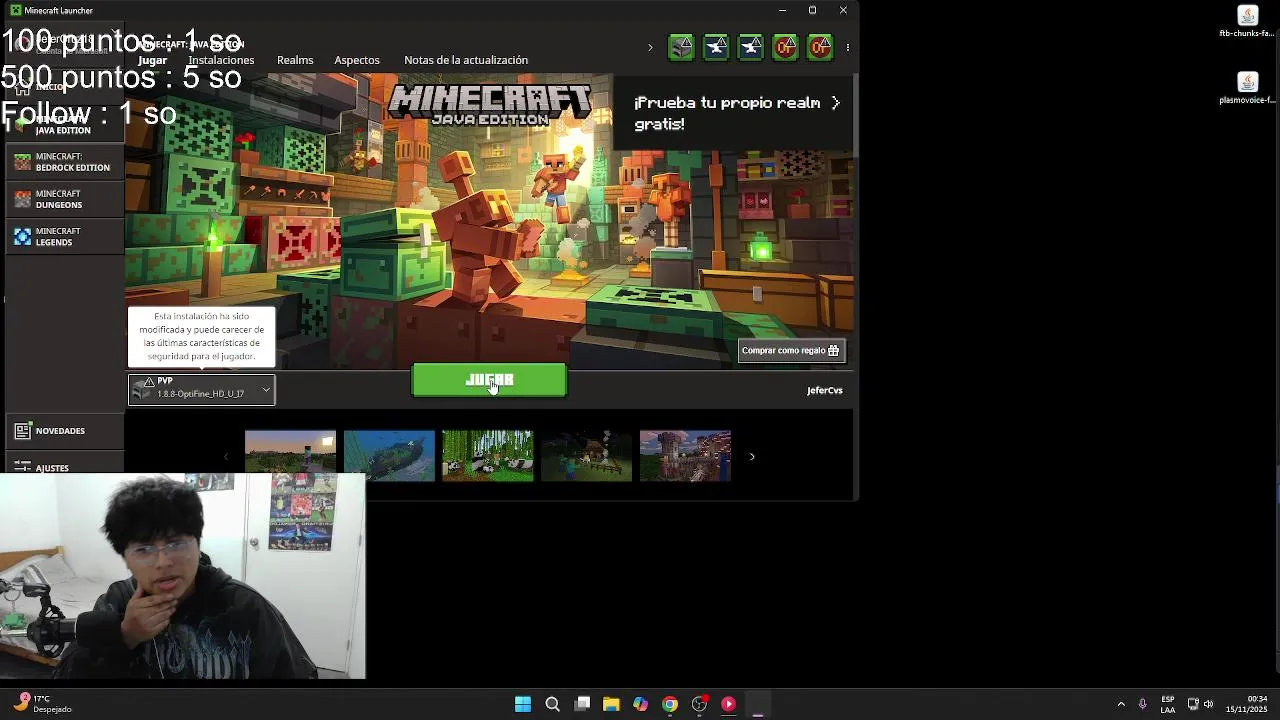
Task: Open the PVP installation selector dropdown
Action: tap(201, 389)
